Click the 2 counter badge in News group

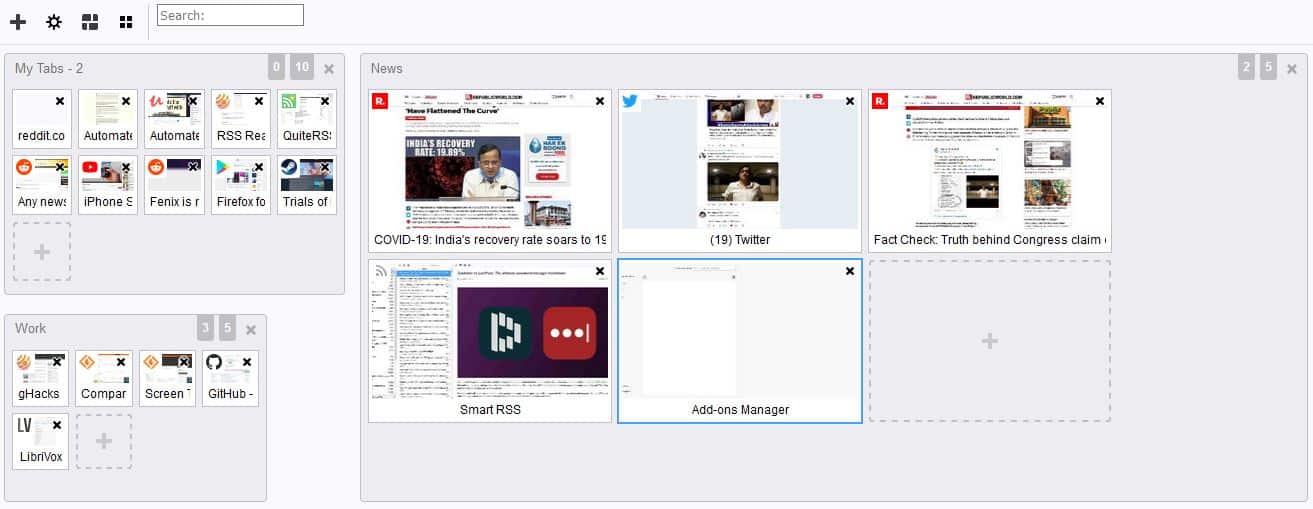click(x=1246, y=68)
